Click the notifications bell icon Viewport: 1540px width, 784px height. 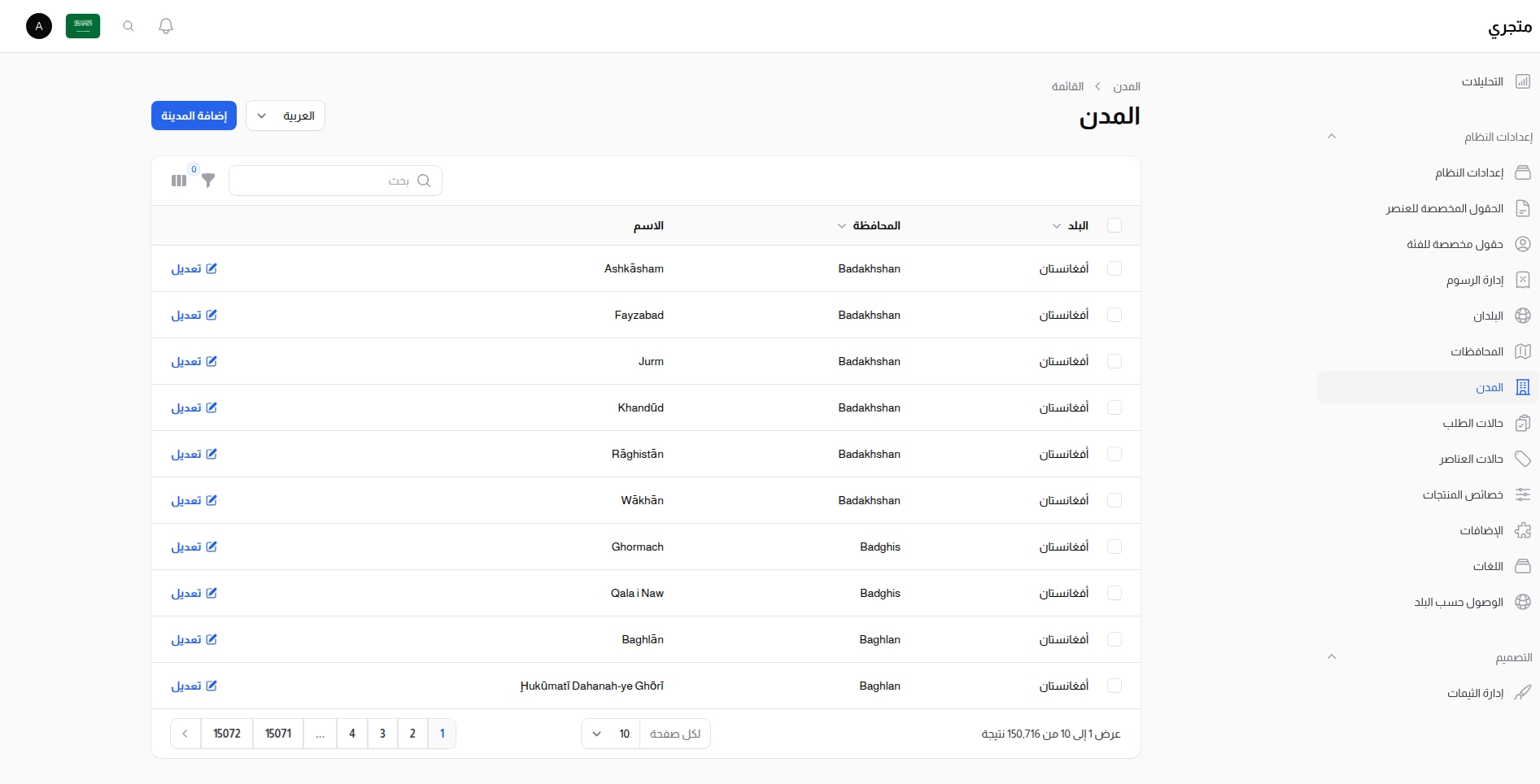tap(166, 26)
